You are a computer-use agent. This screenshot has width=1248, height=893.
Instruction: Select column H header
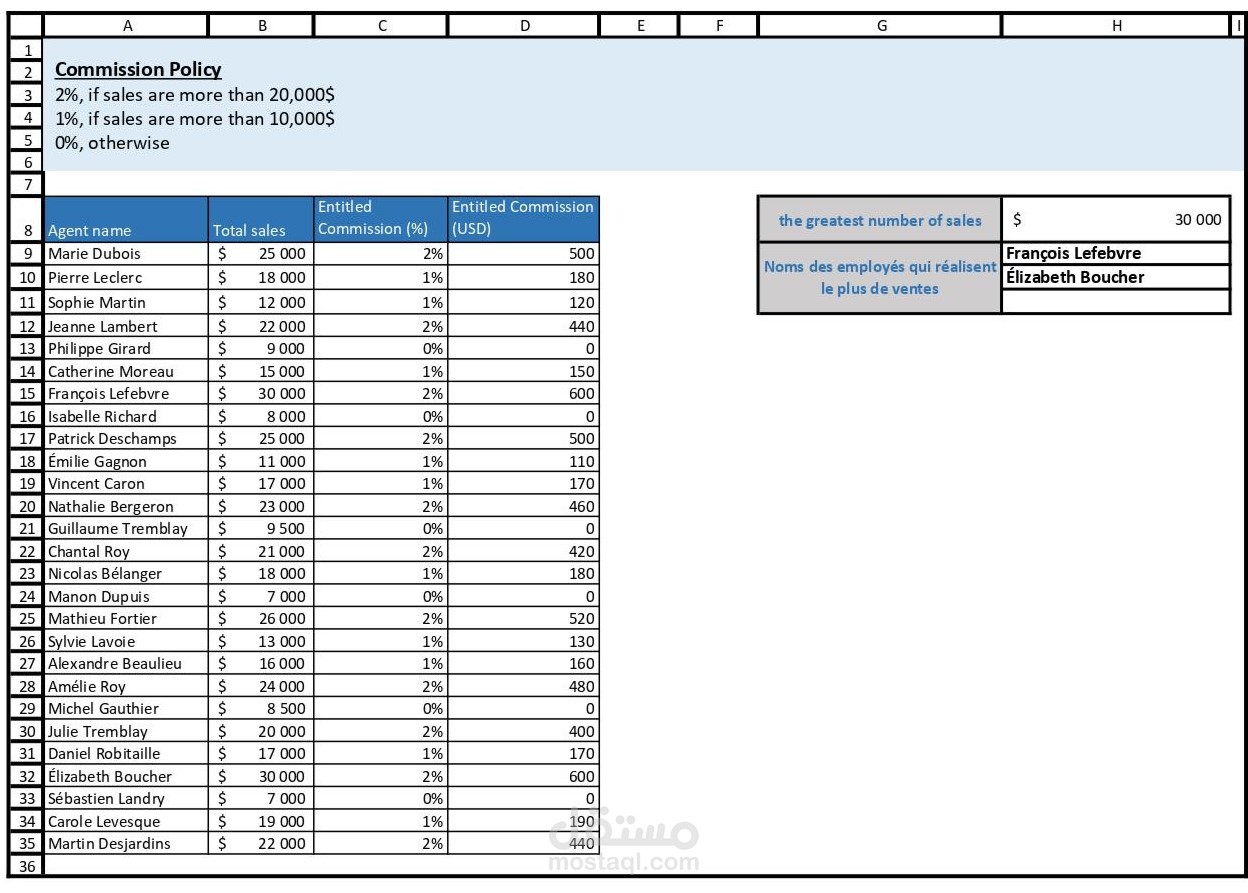(1117, 27)
